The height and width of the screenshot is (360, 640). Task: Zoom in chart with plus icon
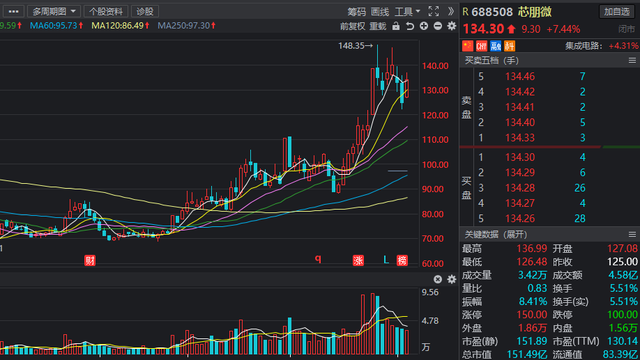pos(424,26)
